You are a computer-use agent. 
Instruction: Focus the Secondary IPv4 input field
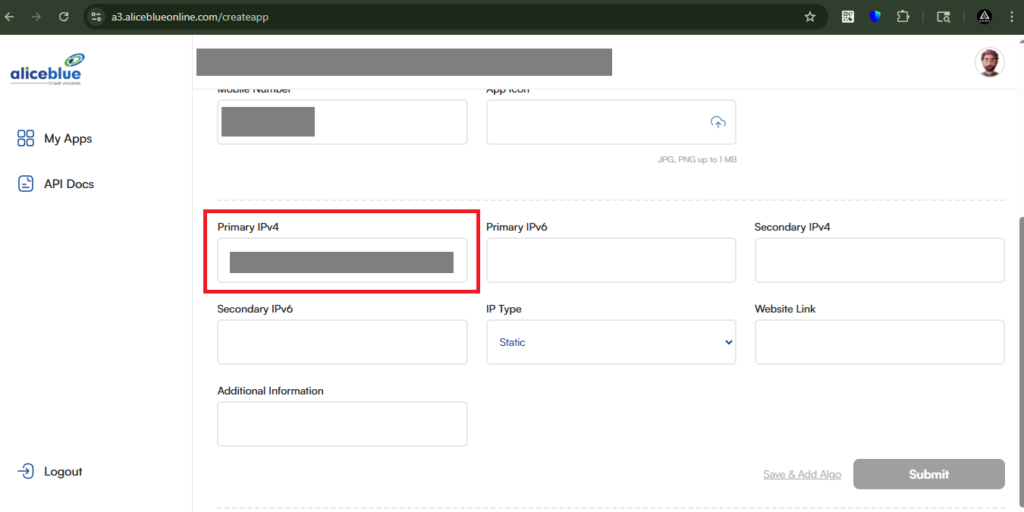879,261
